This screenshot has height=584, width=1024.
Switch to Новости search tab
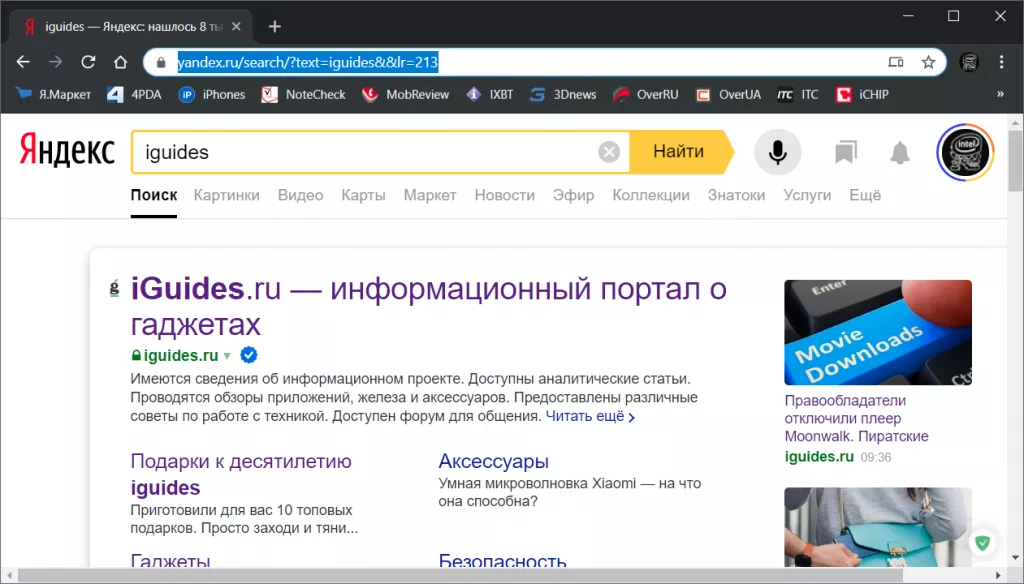[504, 195]
